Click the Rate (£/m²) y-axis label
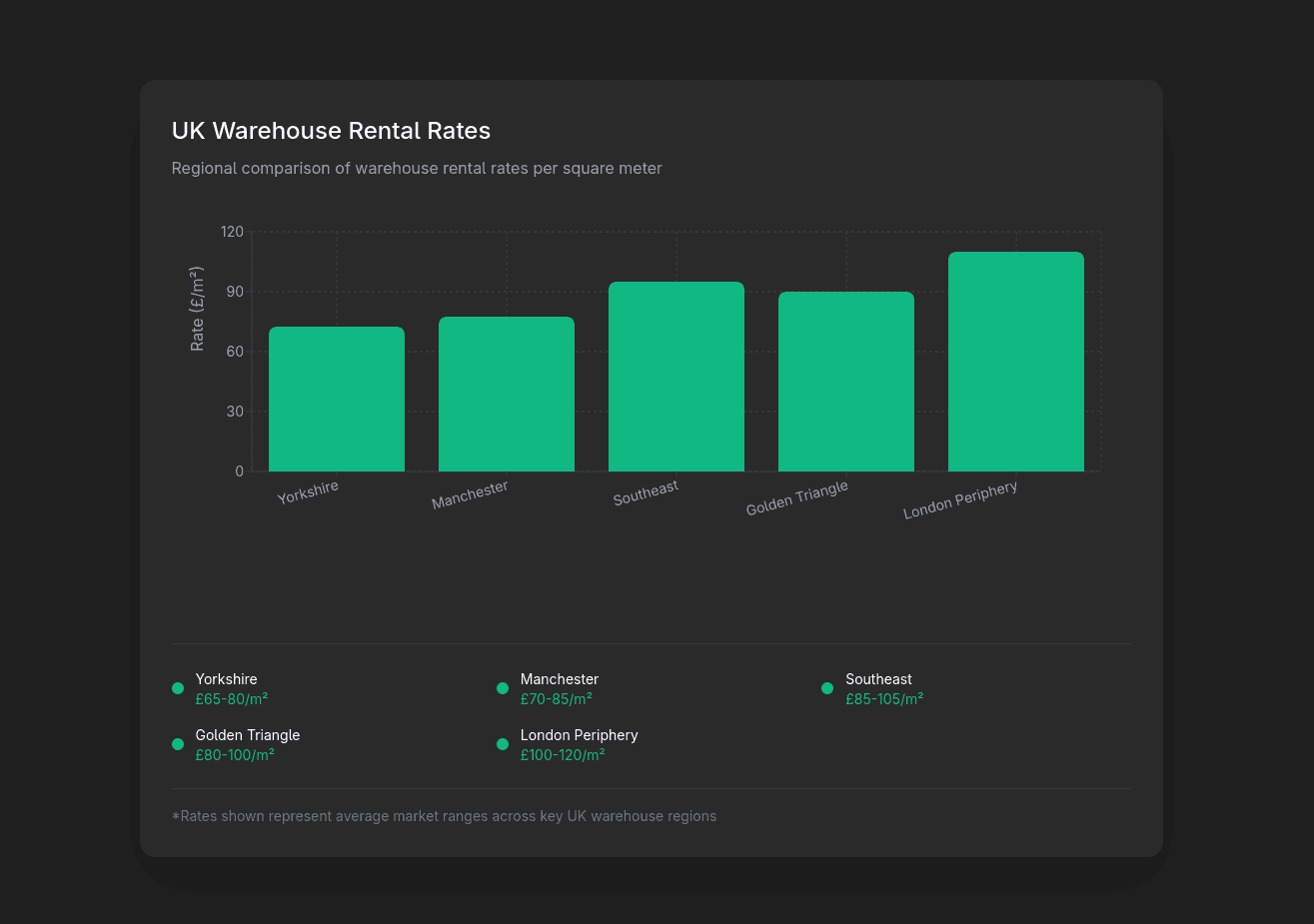The width and height of the screenshot is (1314, 924). [x=197, y=309]
